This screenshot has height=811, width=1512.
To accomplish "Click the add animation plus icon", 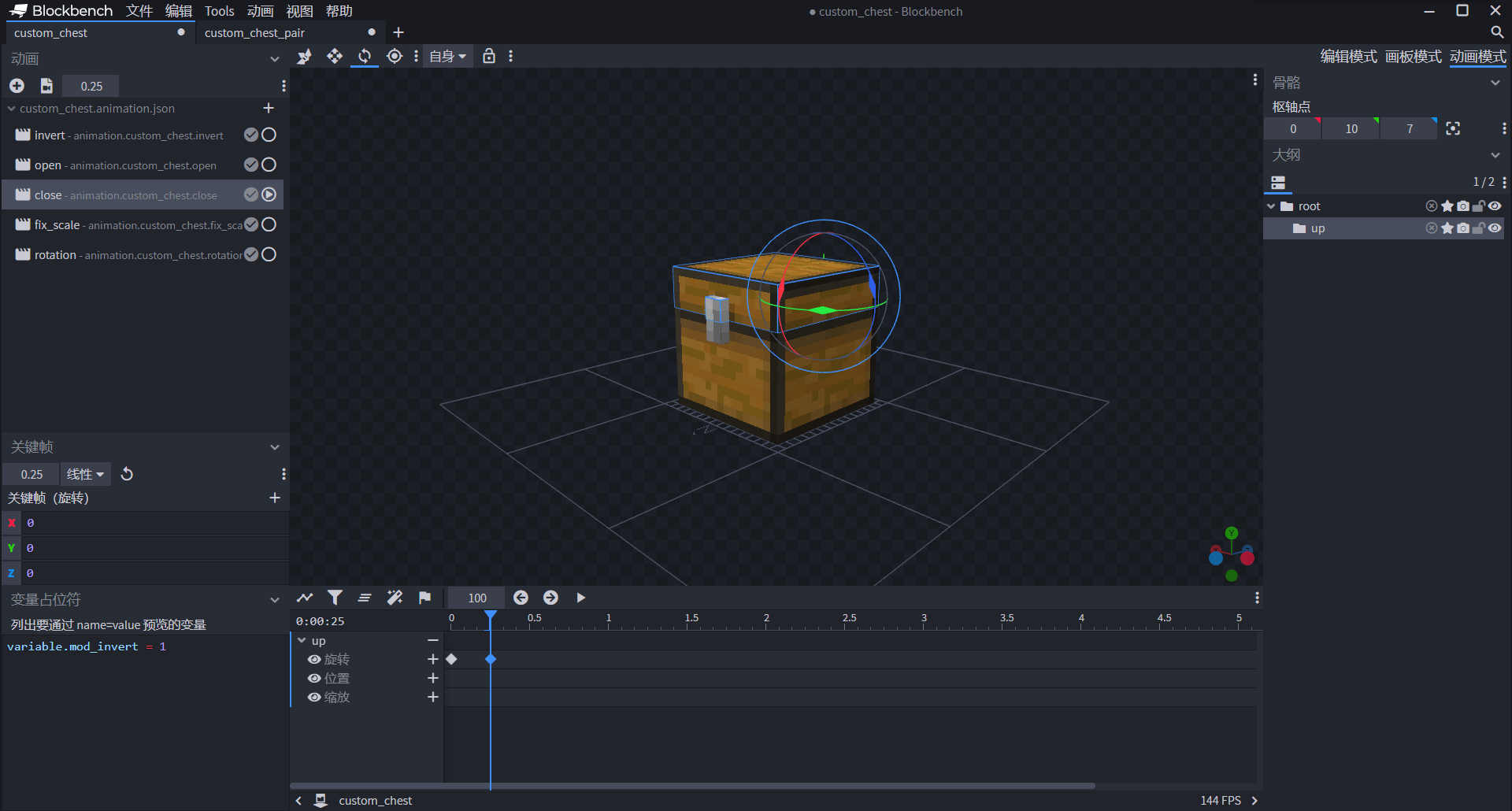I will coord(17,86).
